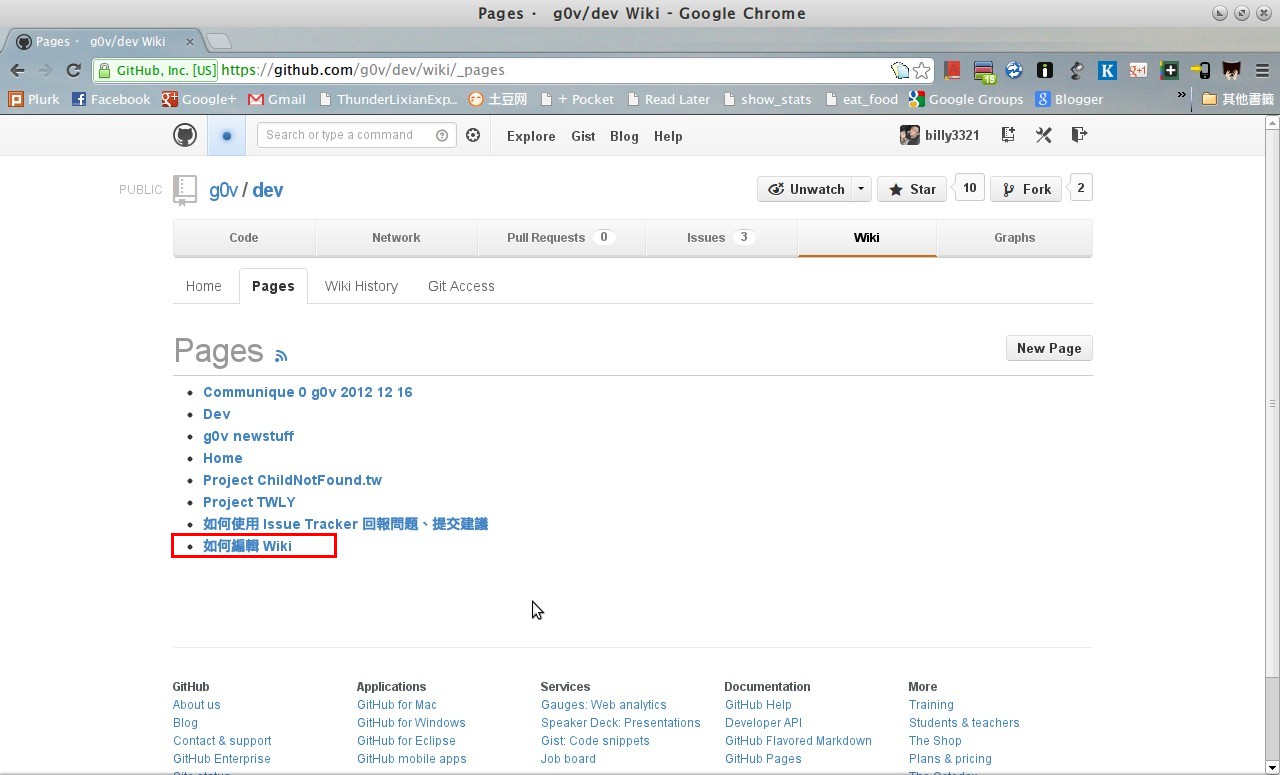The image size is (1280, 775).
Task: Bookmark this page with star icon
Action: click(x=922, y=70)
